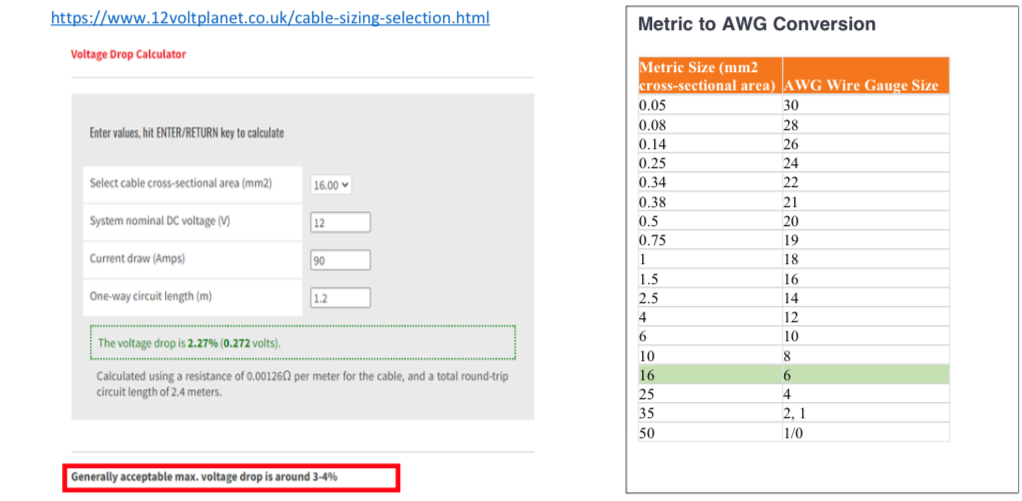Click the Voltage Drop Calculator heading

128,54
